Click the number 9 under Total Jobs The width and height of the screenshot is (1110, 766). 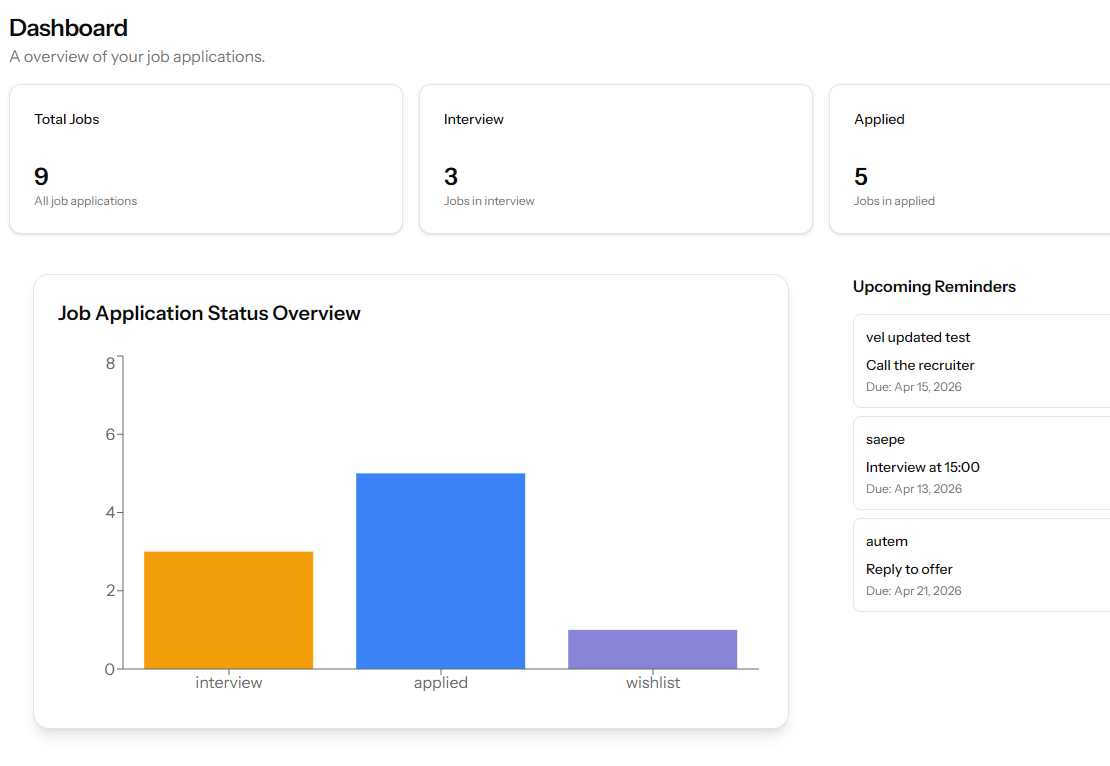pos(41,176)
